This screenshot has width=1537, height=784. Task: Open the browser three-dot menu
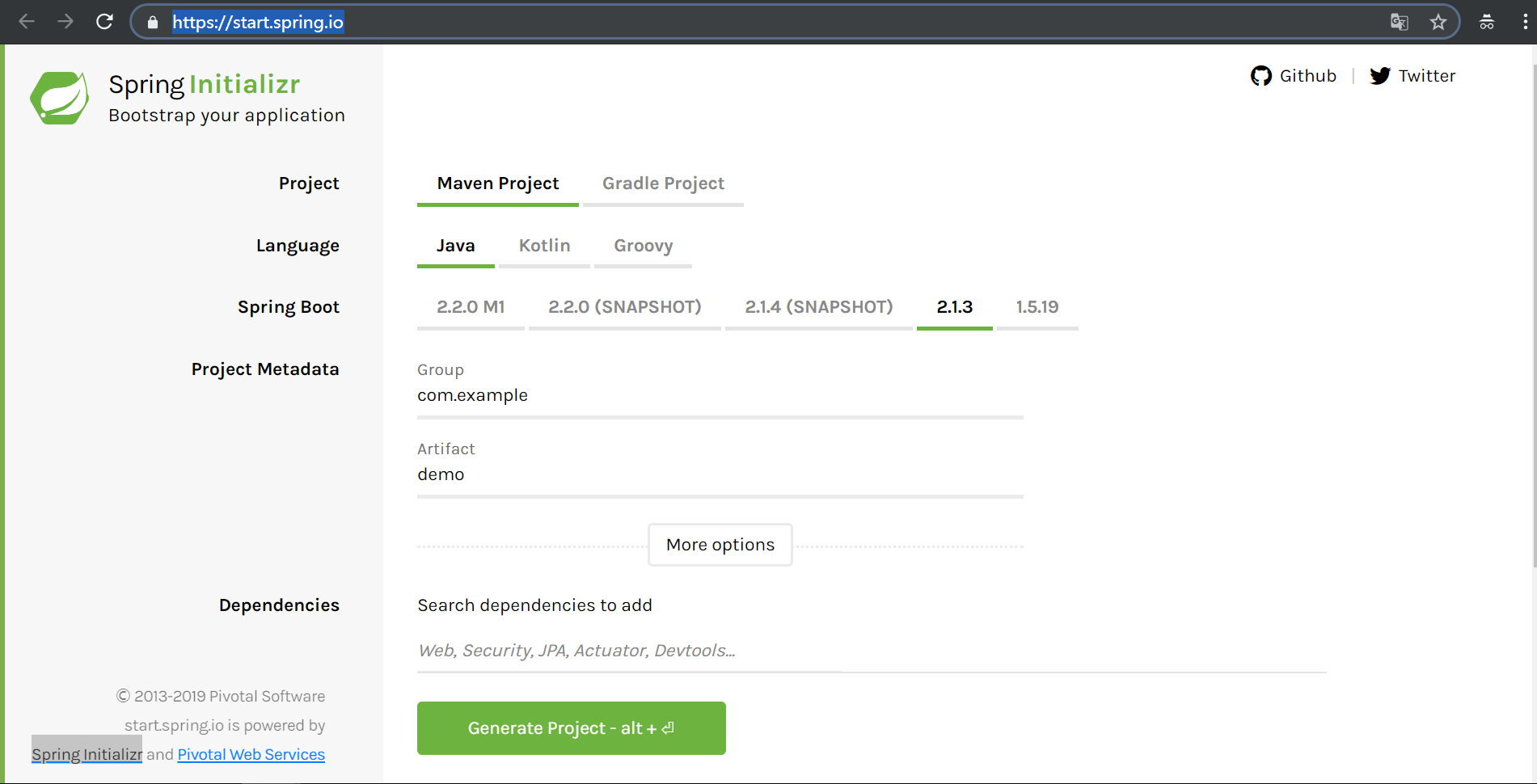(1525, 22)
